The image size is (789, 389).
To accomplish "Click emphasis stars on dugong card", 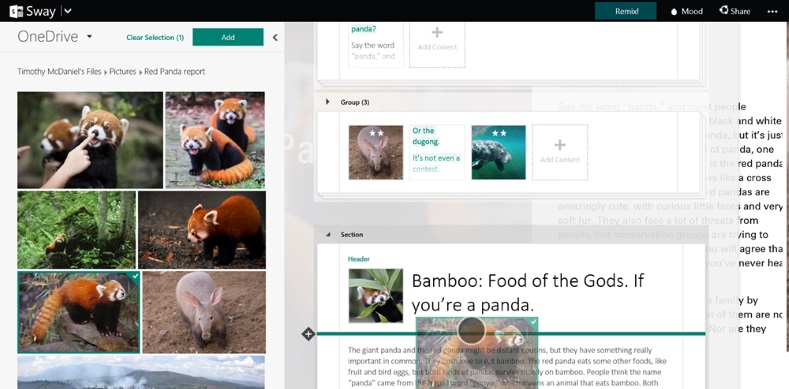I will click(x=499, y=133).
